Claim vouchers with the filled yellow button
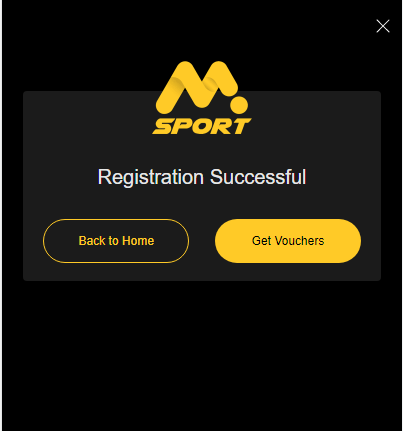Viewport: 403px width, 431px height. (288, 241)
